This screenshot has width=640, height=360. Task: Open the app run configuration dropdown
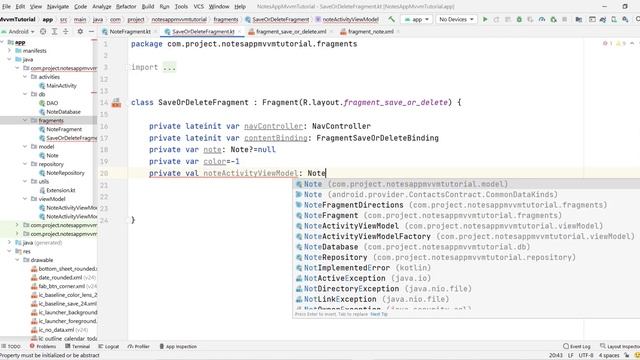tap(417, 19)
